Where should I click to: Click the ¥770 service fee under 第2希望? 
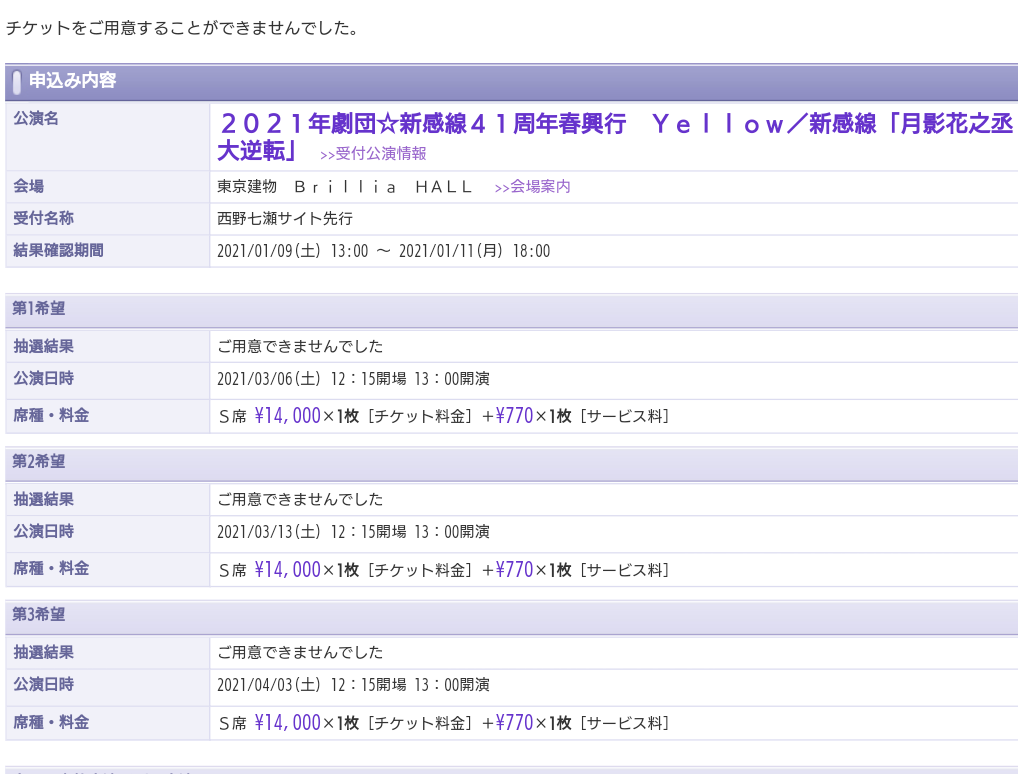coord(514,569)
